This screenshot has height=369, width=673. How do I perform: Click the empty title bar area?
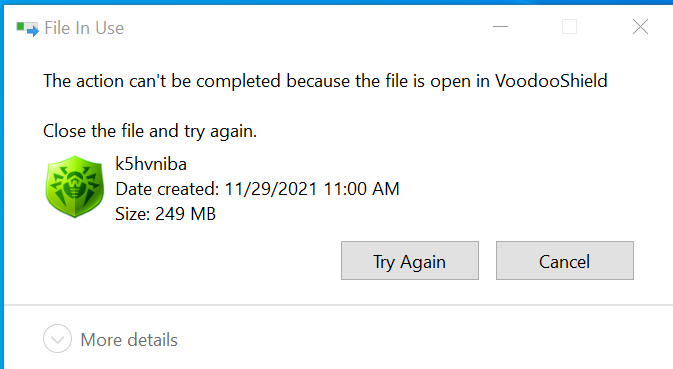tap(300, 27)
